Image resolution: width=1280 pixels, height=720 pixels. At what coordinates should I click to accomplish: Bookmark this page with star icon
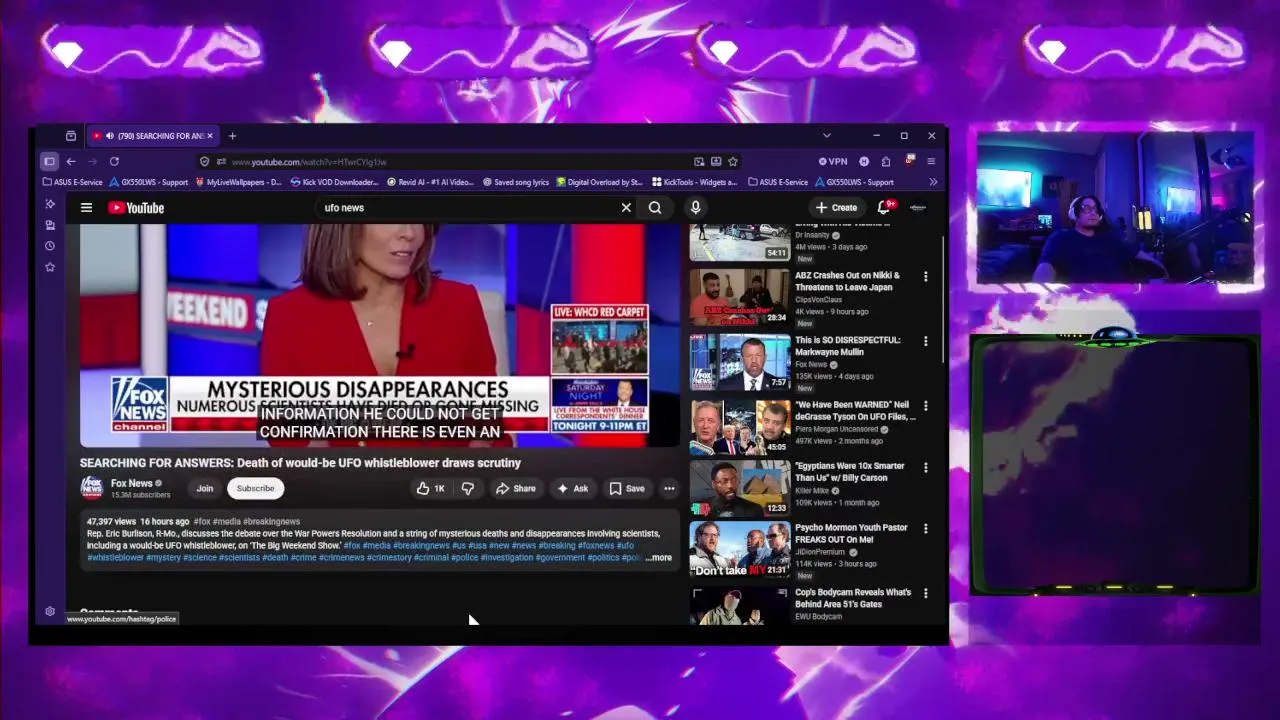[733, 161]
